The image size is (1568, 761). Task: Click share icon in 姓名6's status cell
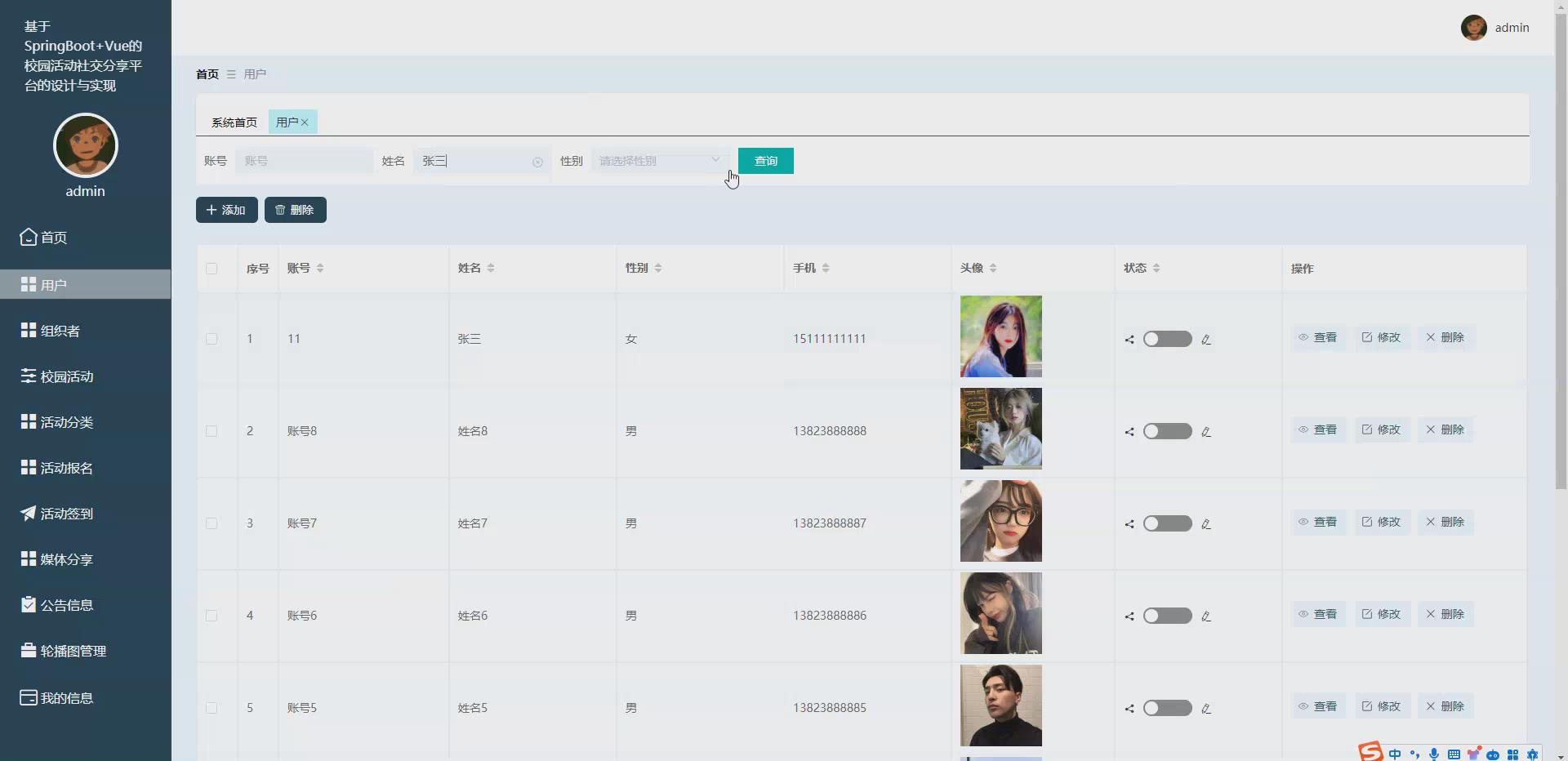[1129, 616]
